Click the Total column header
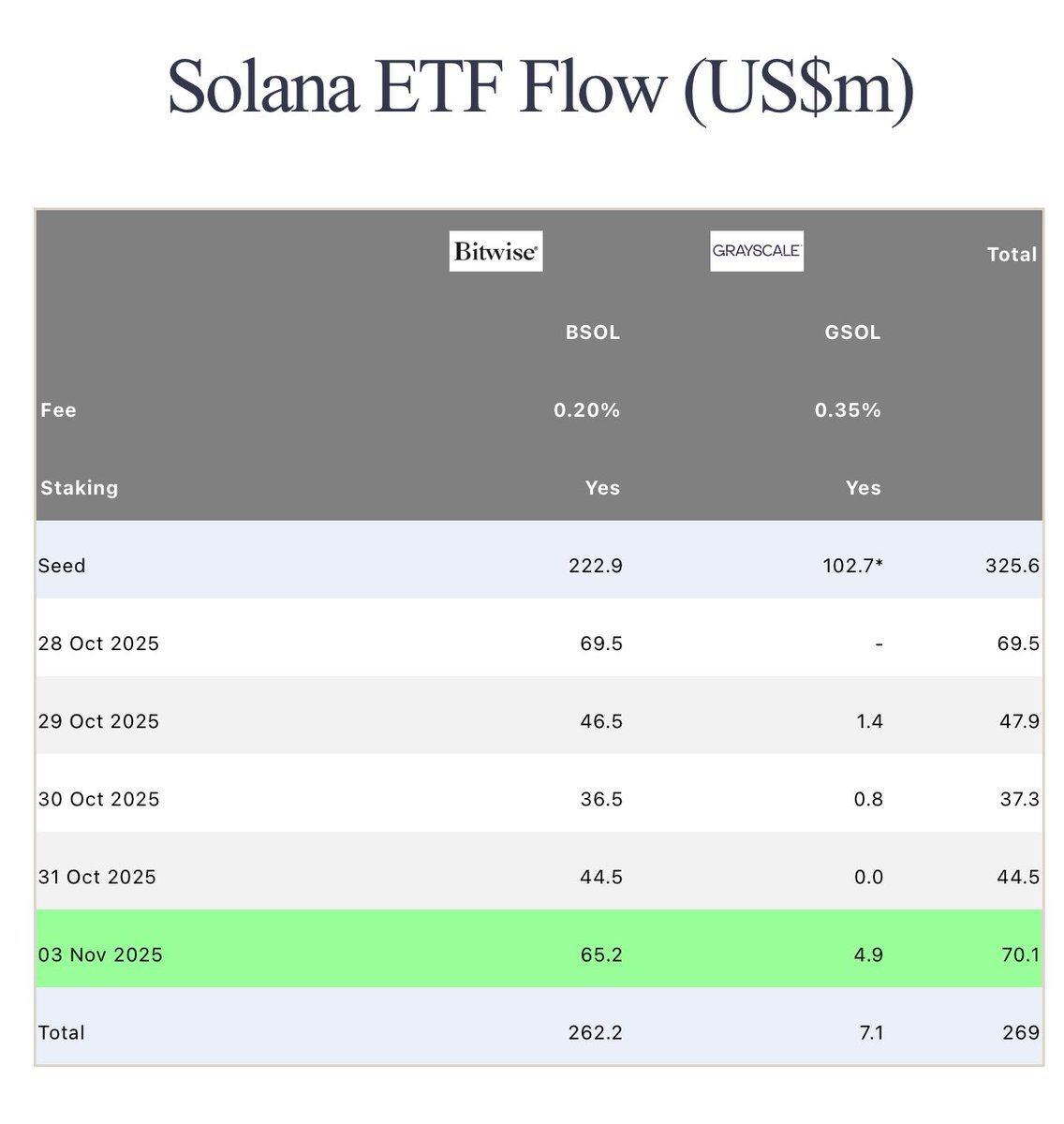Image resolution: width=1064 pixels, height=1124 pixels. [1012, 255]
